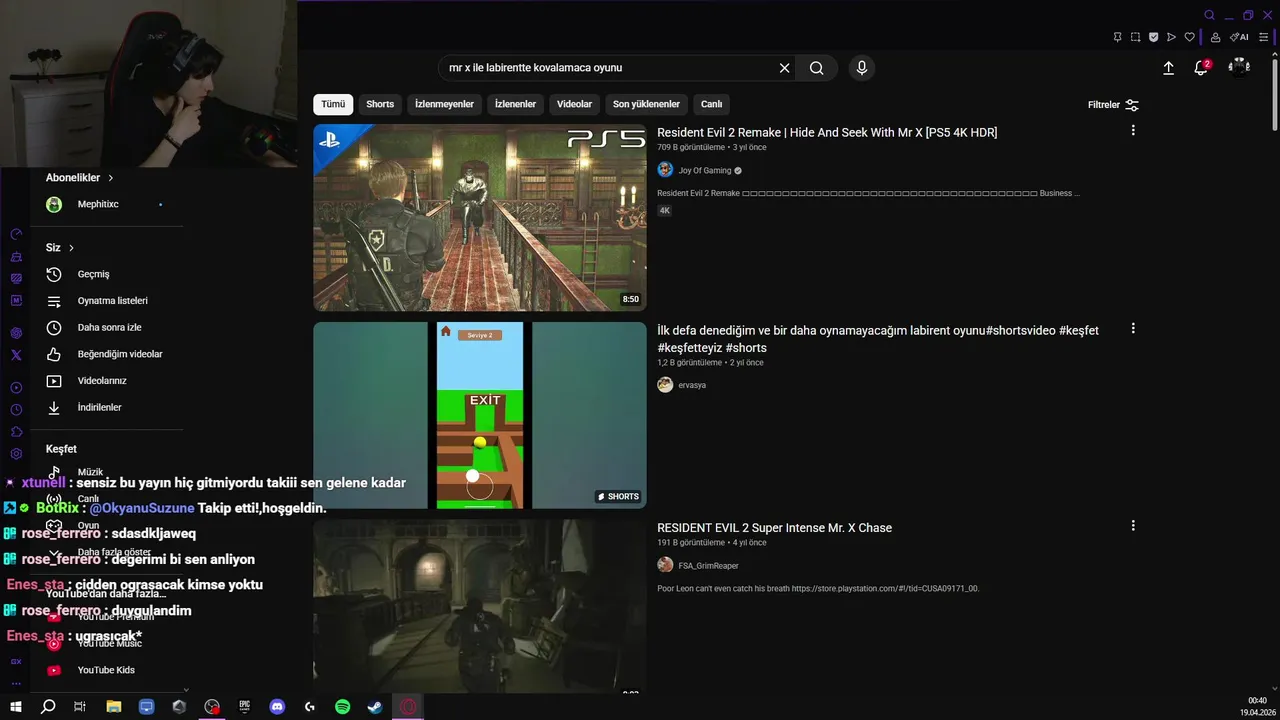1280x720 pixels.
Task: Toggle the browser ad-blocker shield icon
Action: click(1153, 37)
